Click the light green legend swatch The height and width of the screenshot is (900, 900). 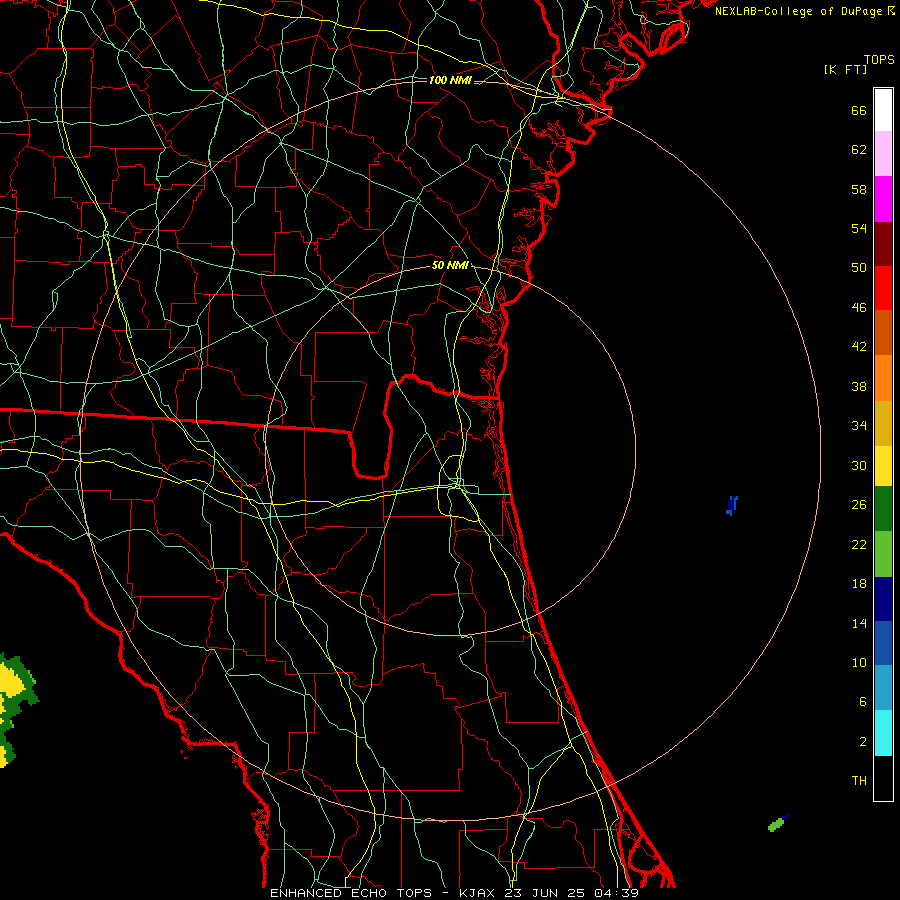(883, 554)
